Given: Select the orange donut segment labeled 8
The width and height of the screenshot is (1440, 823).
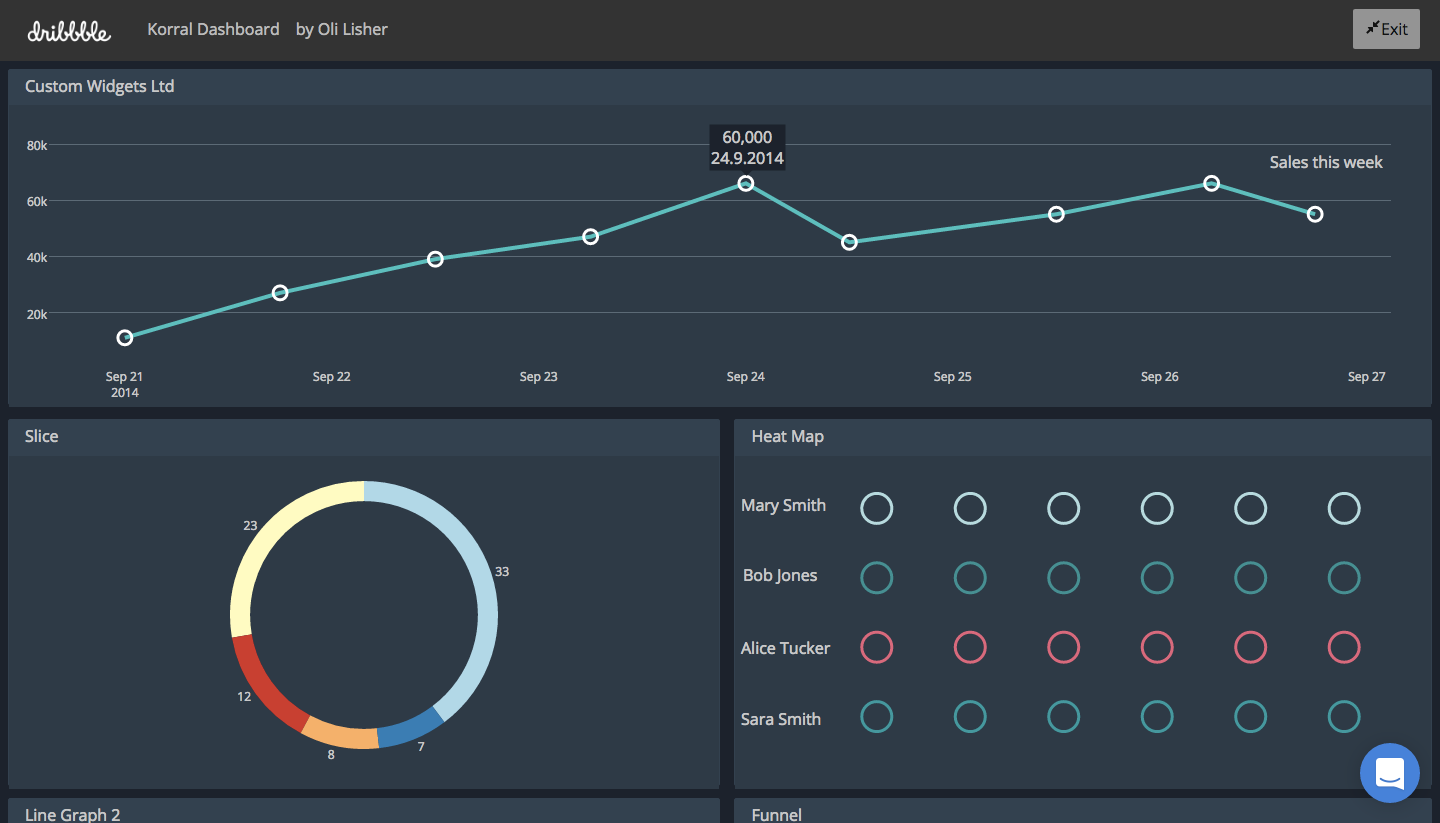Looking at the screenshot, I should pos(338,734).
